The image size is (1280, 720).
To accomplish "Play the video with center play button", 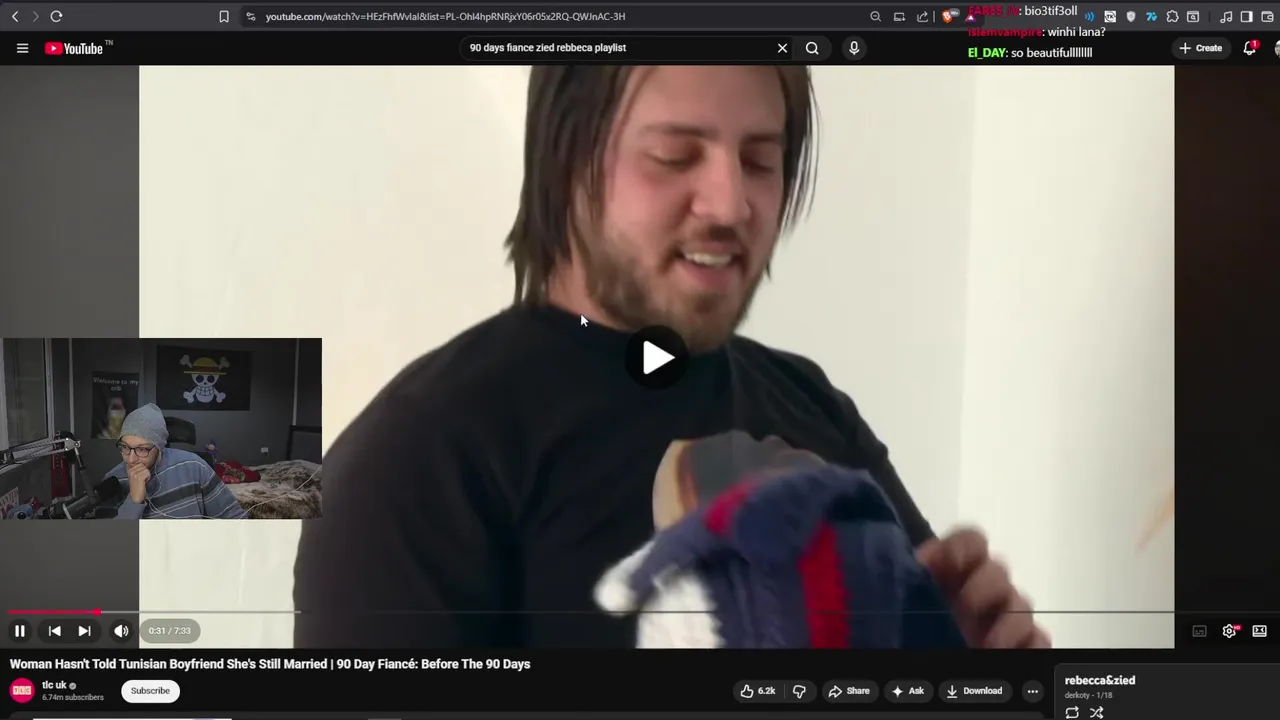I will point(657,358).
